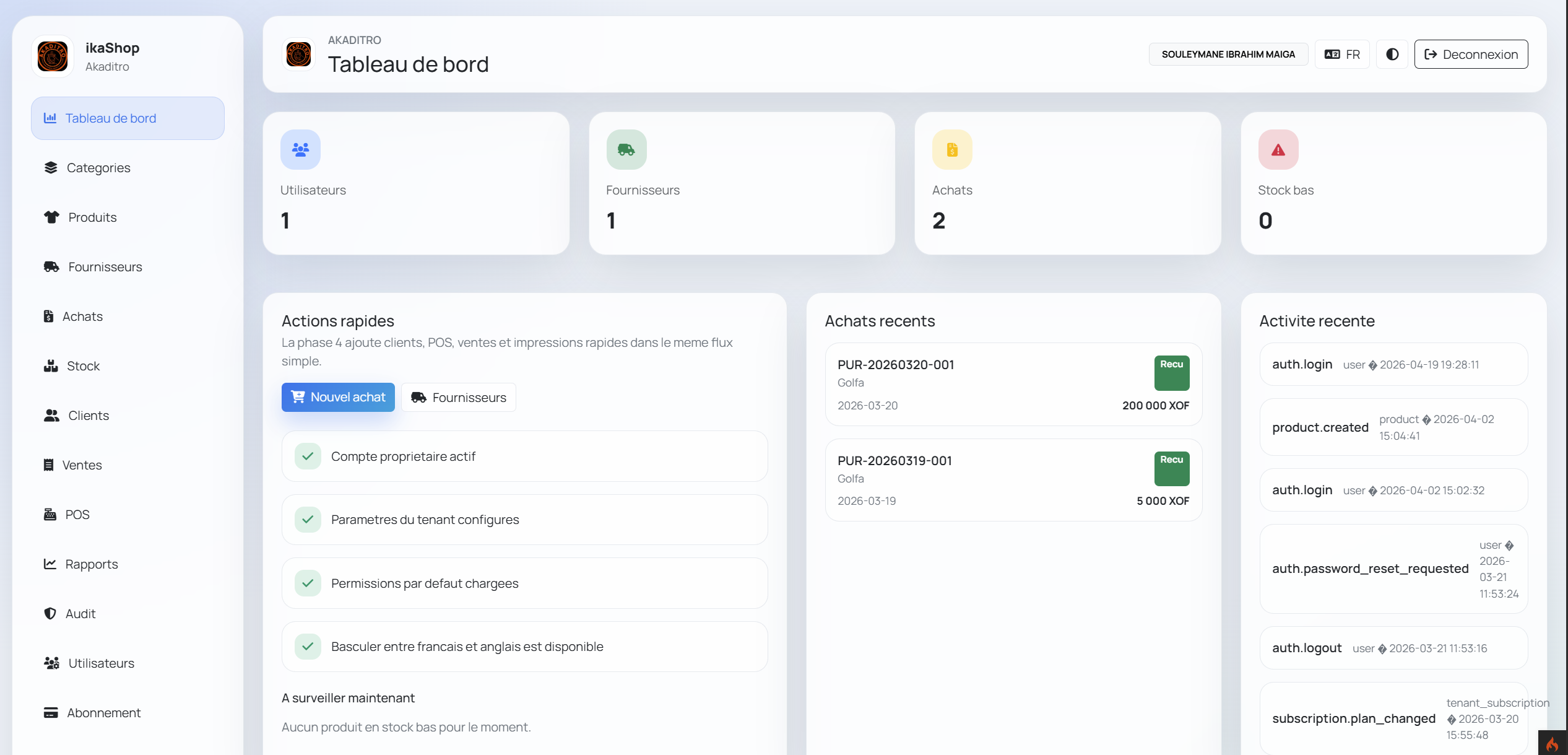This screenshot has width=1568, height=755.
Task: Click the Achats card invoice icon
Action: pyautogui.click(x=951, y=149)
